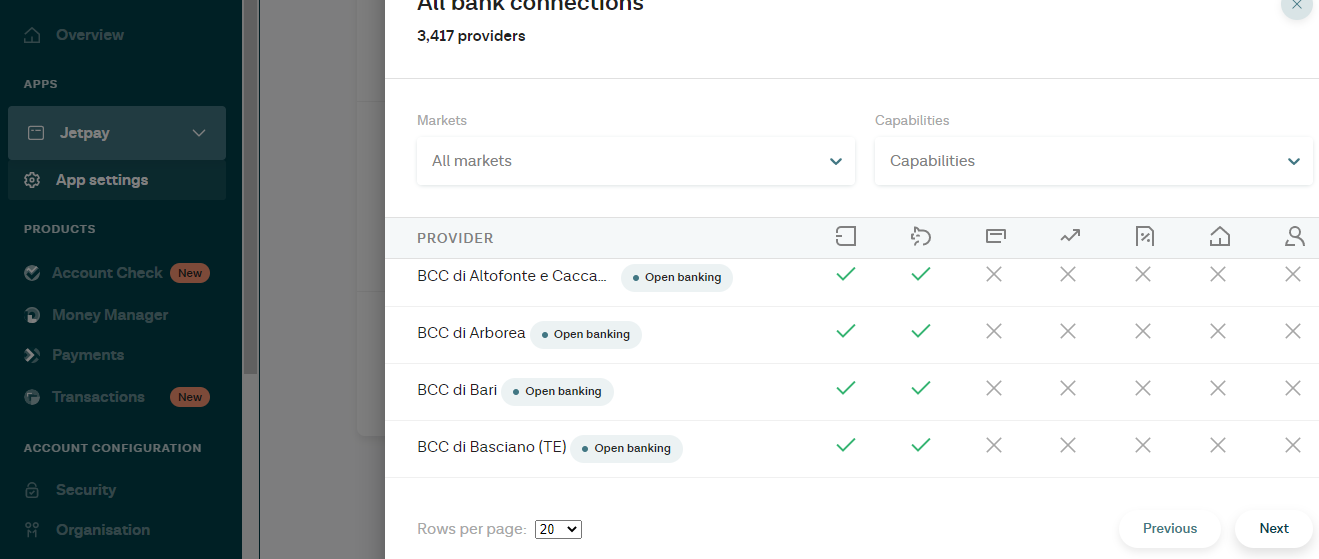This screenshot has height=559, width=1319.
Task: Click the Previous page button
Action: click(x=1169, y=528)
